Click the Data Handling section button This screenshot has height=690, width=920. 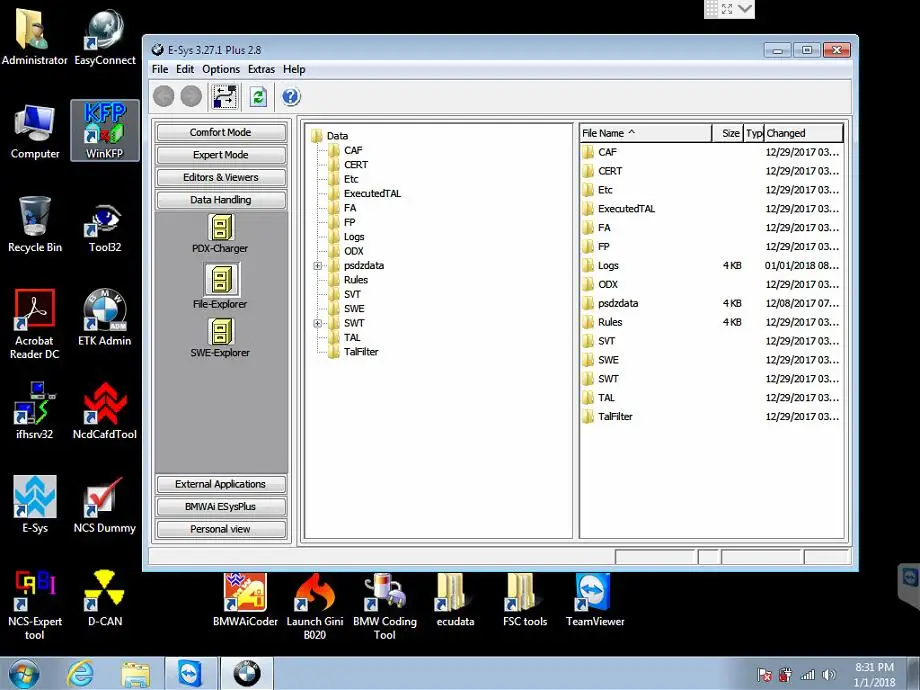(221, 199)
